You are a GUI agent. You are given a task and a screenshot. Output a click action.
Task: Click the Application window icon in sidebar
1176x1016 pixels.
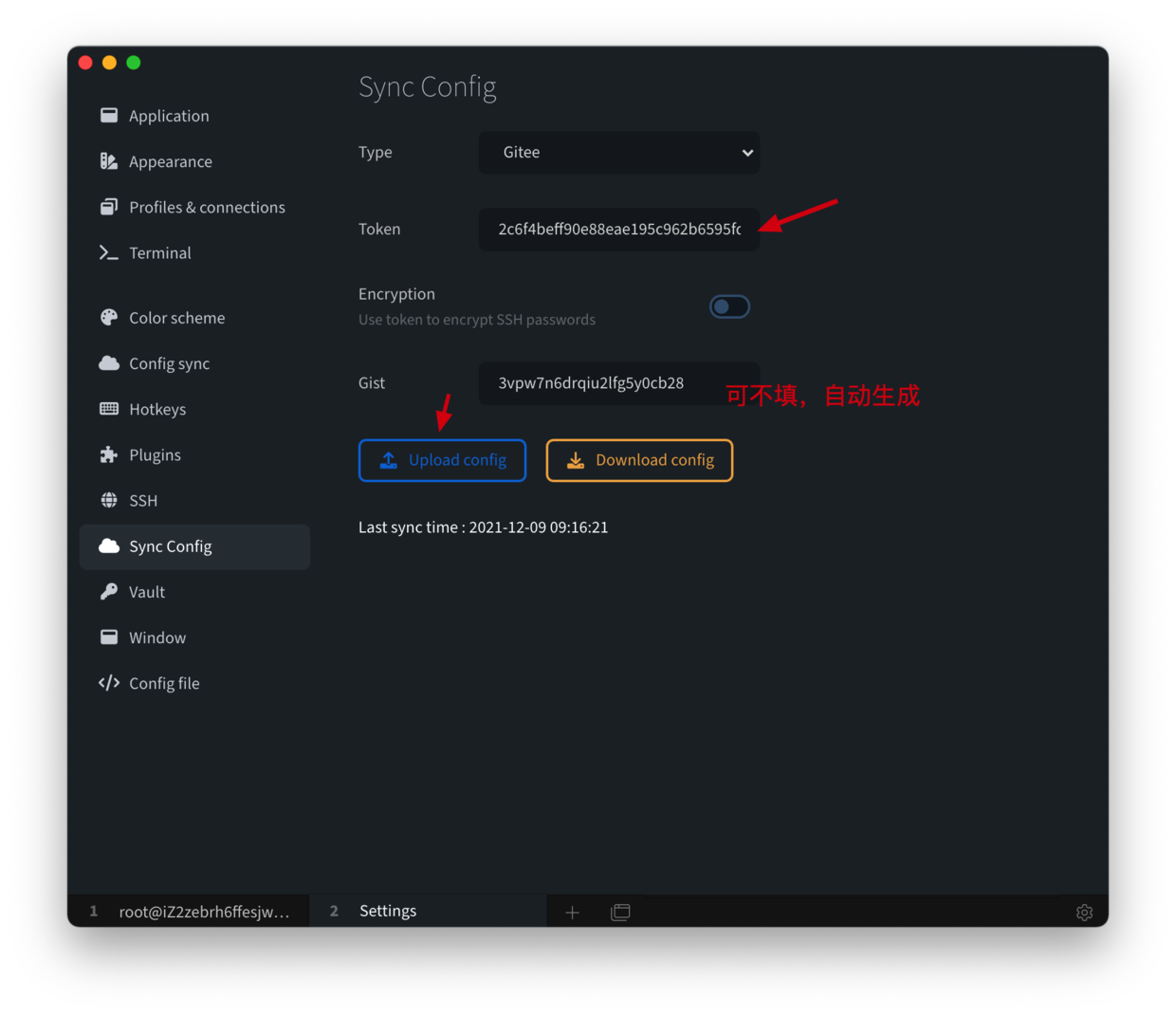click(x=109, y=116)
